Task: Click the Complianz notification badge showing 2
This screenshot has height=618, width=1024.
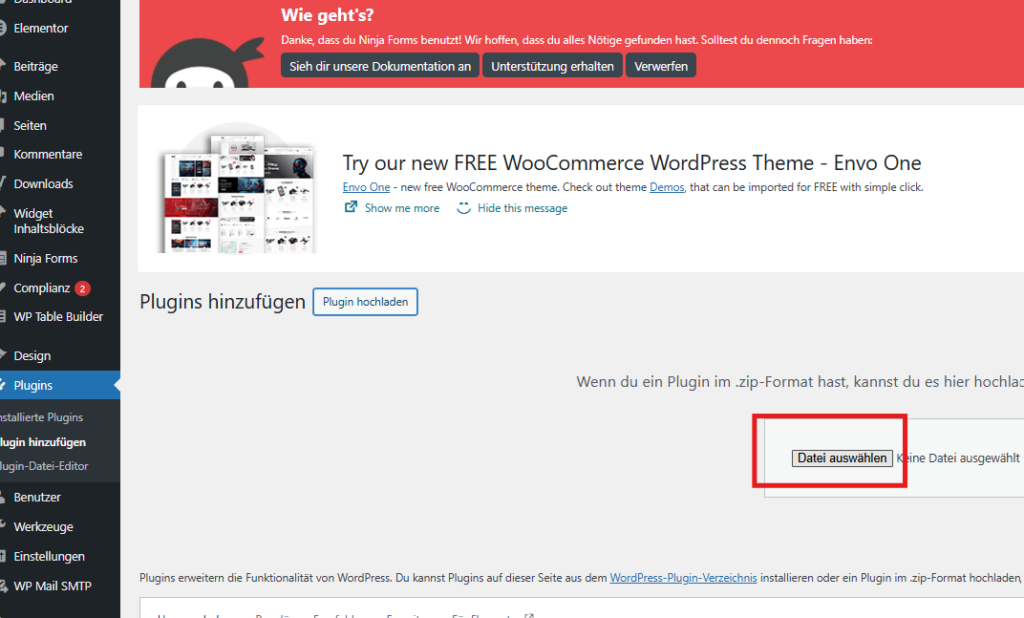Action: [82, 288]
